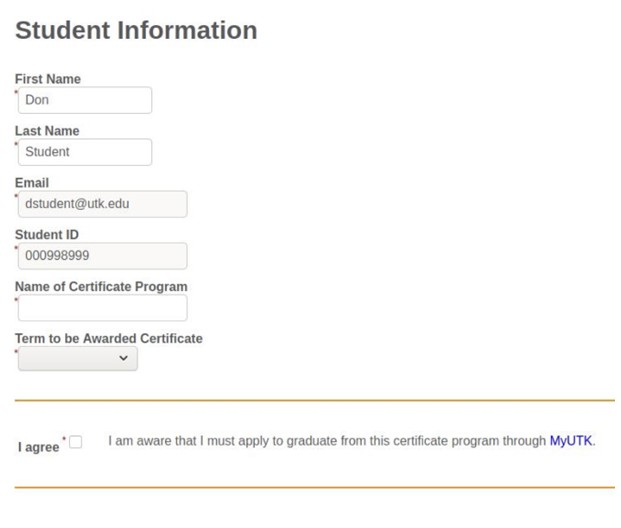
Task: Click the First Name field containing Don
Action: tap(85, 100)
